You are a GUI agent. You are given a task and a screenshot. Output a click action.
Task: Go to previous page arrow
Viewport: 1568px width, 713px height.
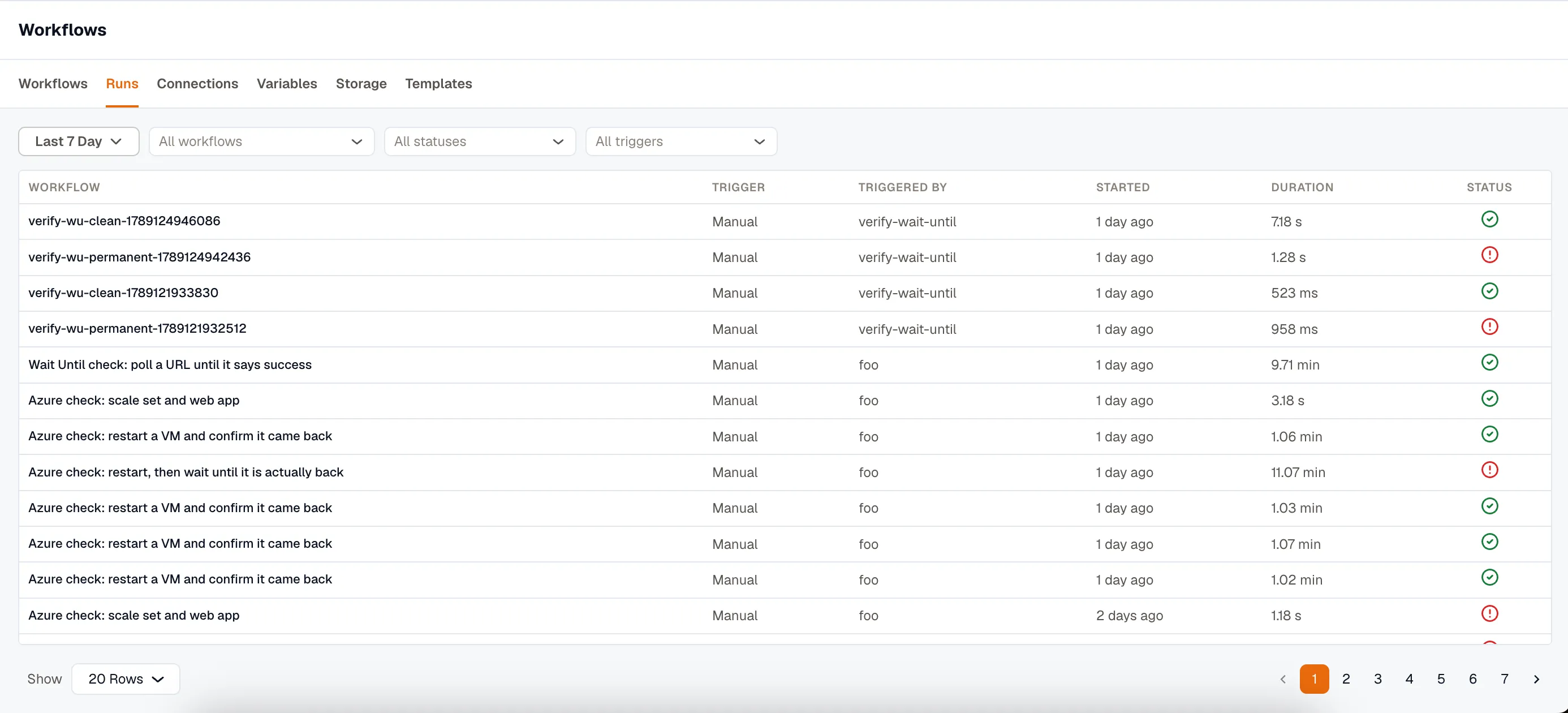[x=1282, y=679]
